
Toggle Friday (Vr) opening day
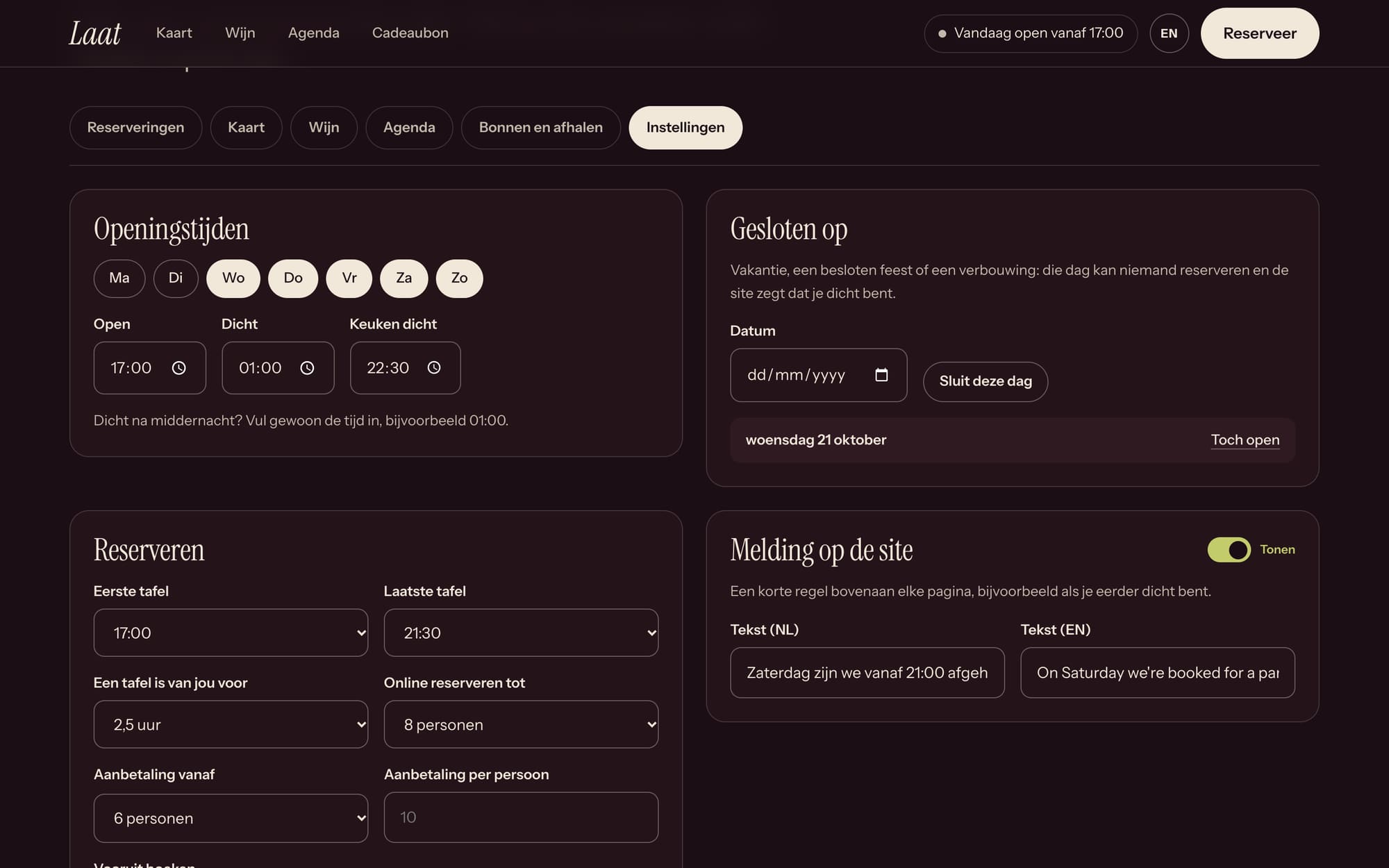tap(349, 278)
